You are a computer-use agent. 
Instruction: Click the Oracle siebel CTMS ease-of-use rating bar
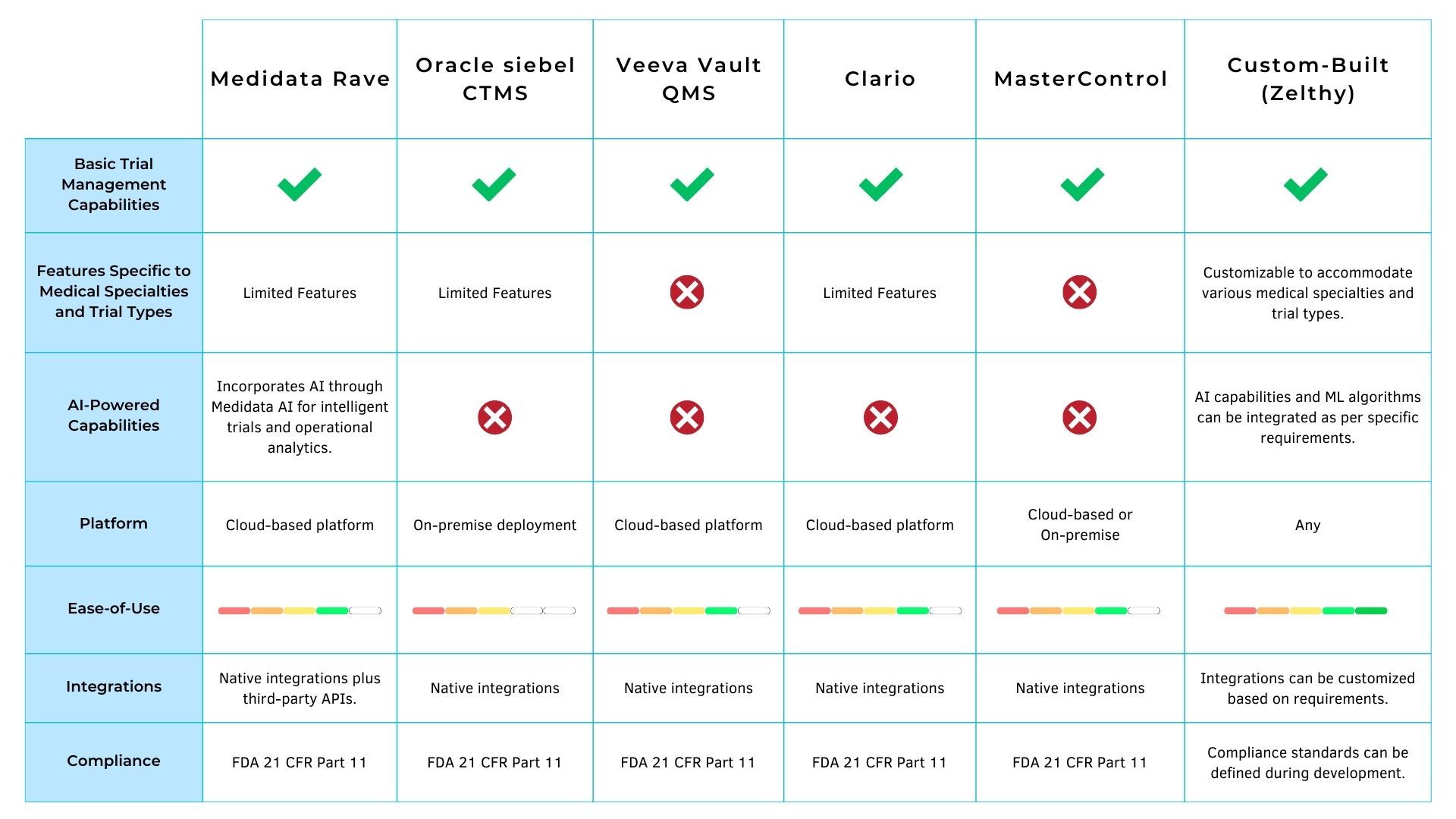(494, 610)
